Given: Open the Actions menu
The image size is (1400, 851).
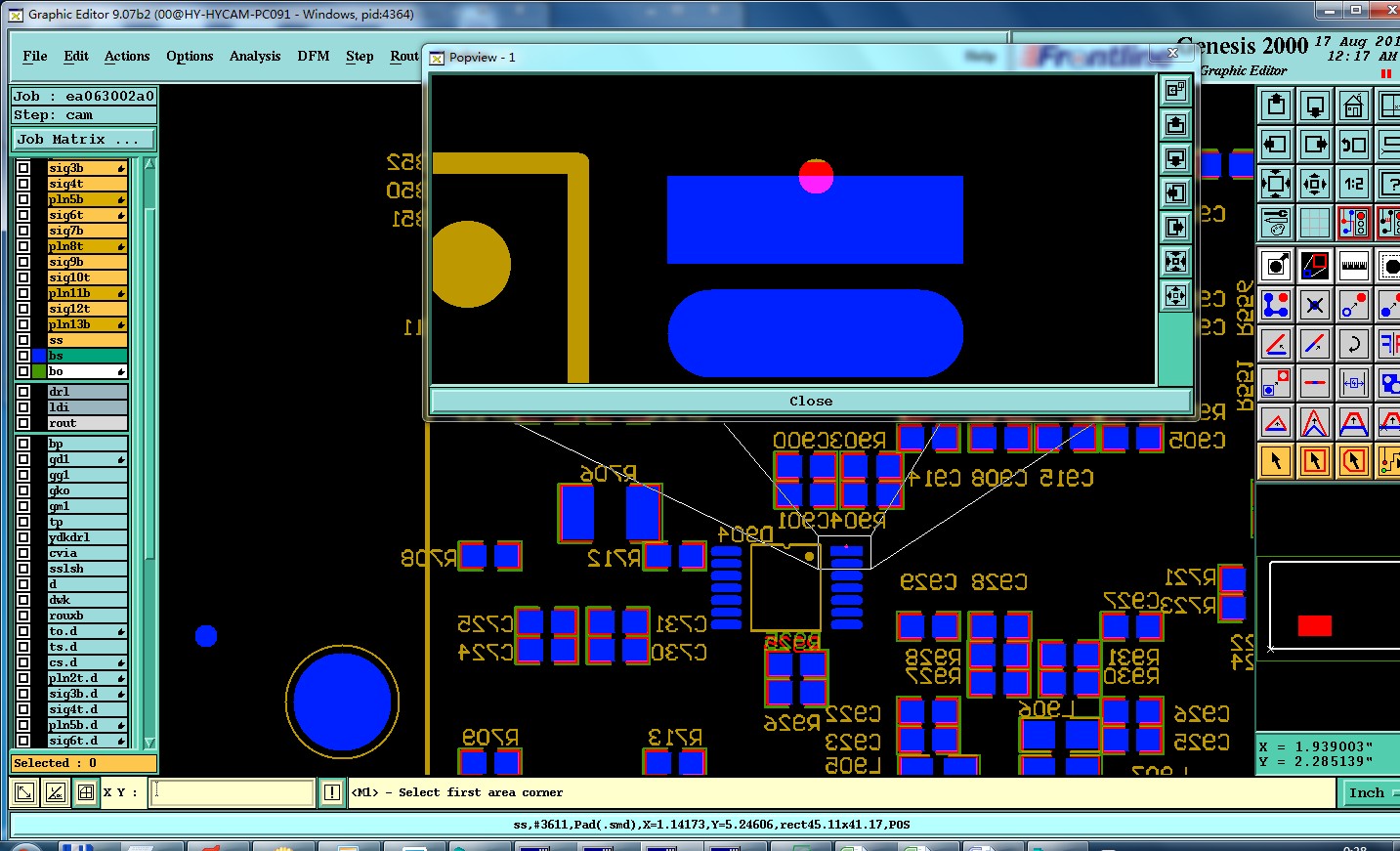Looking at the screenshot, I should (127, 56).
